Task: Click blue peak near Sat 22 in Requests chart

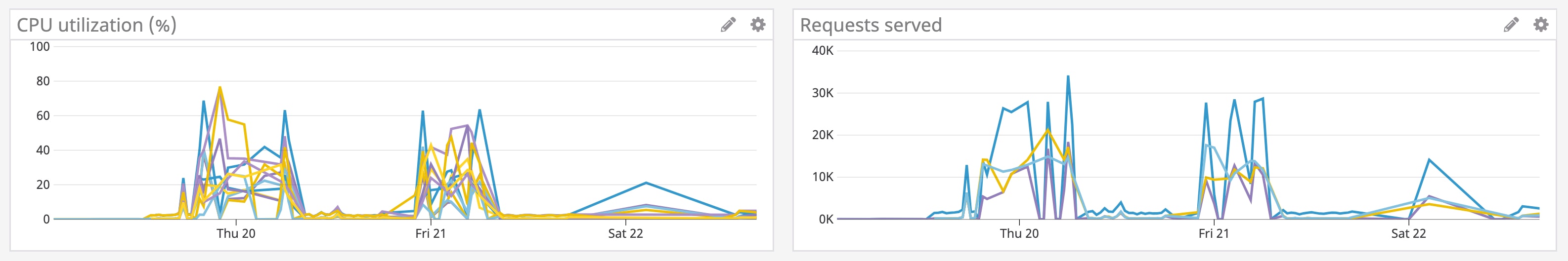Action: pyautogui.click(x=1429, y=160)
